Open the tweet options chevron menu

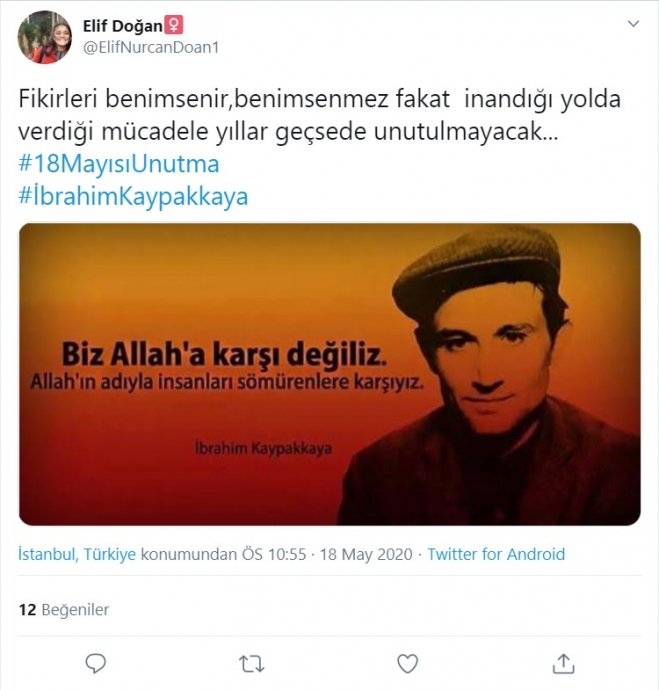[633, 24]
